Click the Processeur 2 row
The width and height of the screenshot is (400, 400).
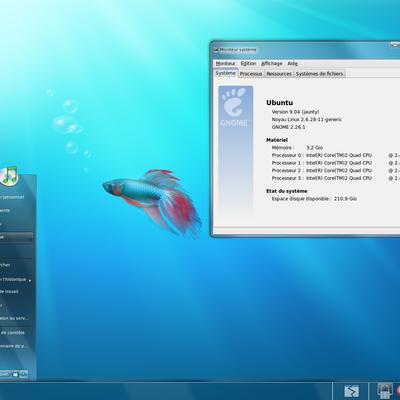pos(336,170)
